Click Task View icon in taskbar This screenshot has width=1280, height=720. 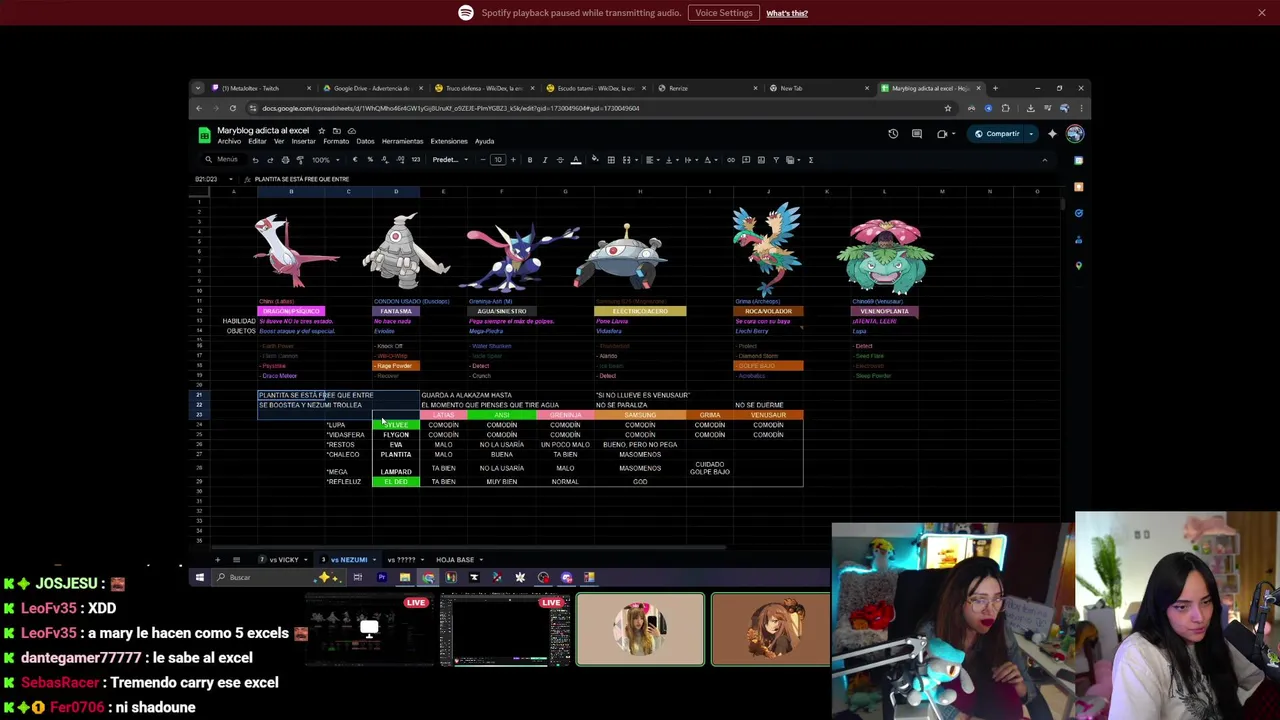pos(357,577)
